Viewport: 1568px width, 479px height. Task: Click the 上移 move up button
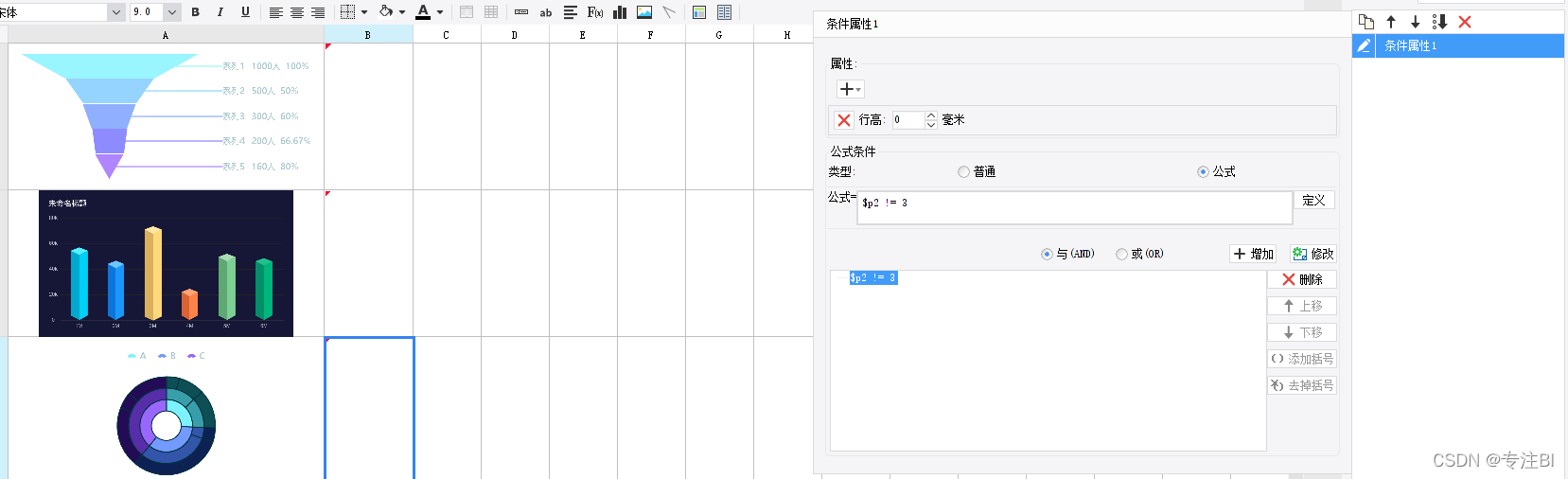(x=1302, y=307)
